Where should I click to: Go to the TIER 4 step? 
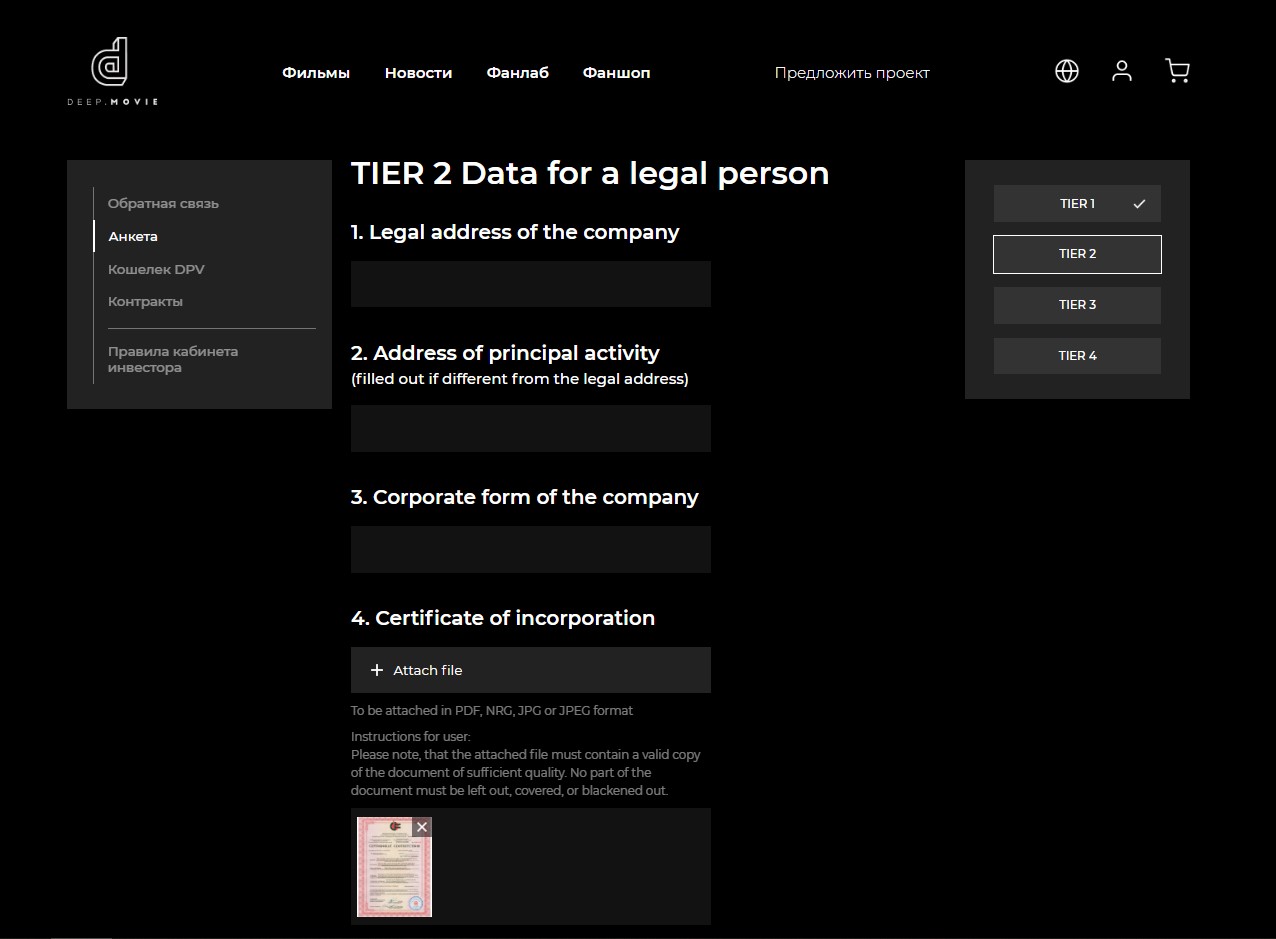point(1077,356)
